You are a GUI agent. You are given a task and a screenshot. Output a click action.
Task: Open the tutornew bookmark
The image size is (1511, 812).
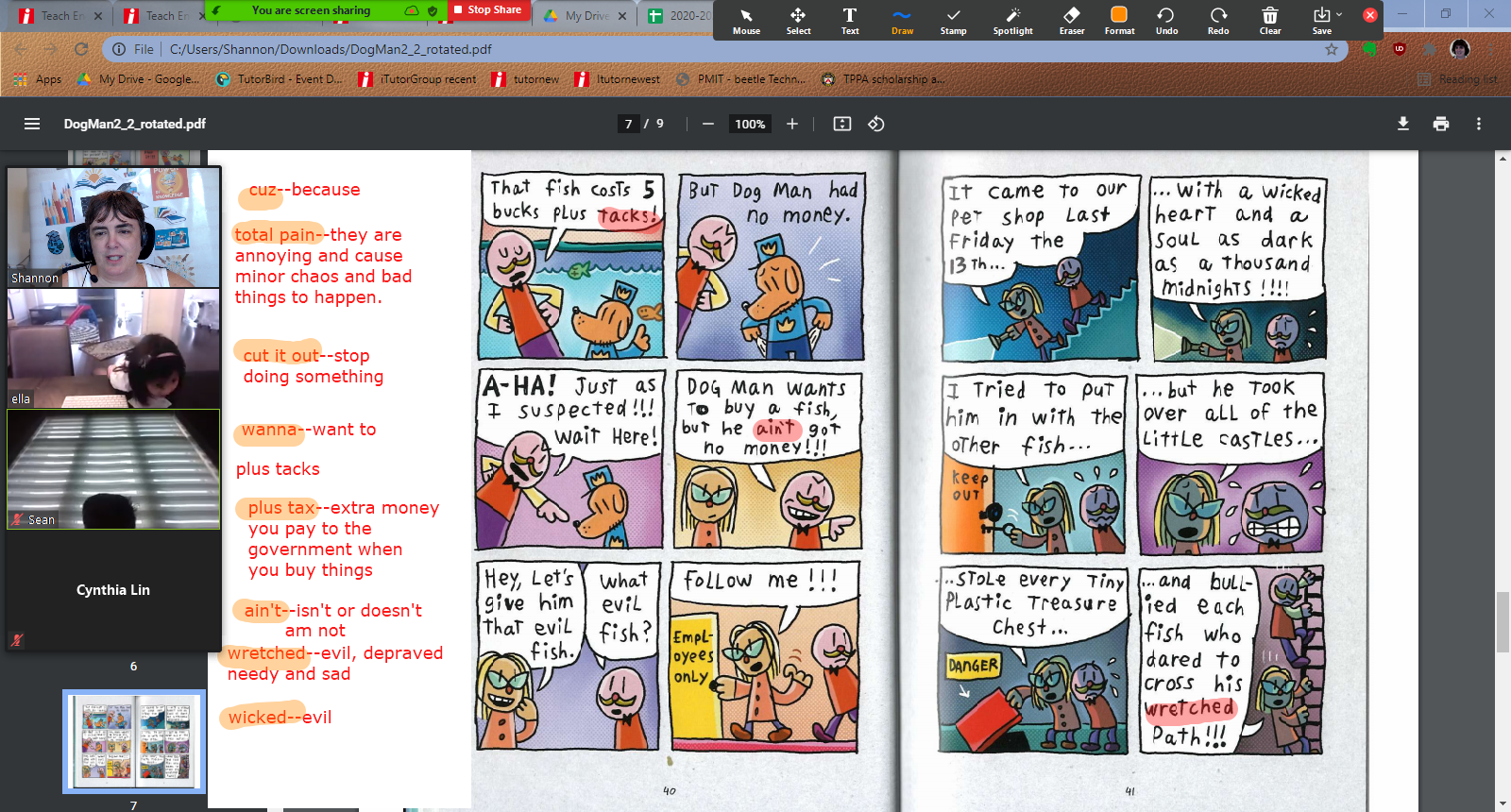click(525, 79)
